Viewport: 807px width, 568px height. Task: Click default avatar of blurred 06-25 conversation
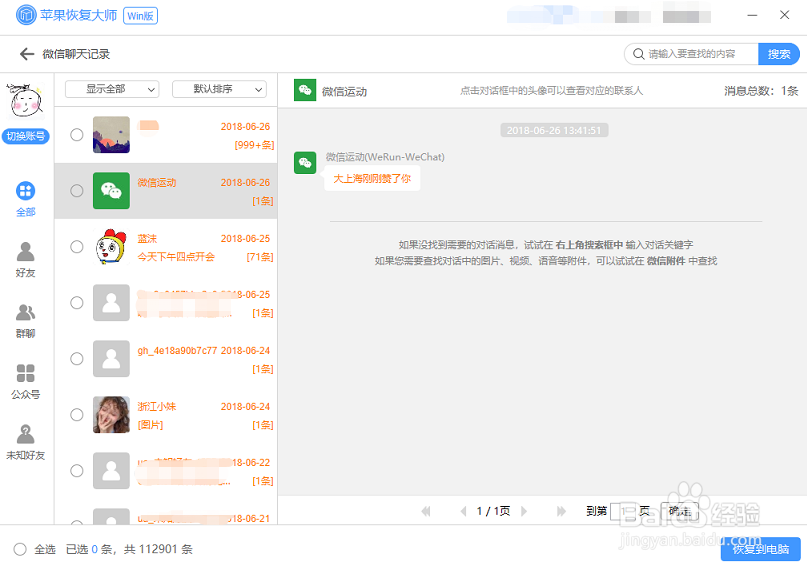111,303
